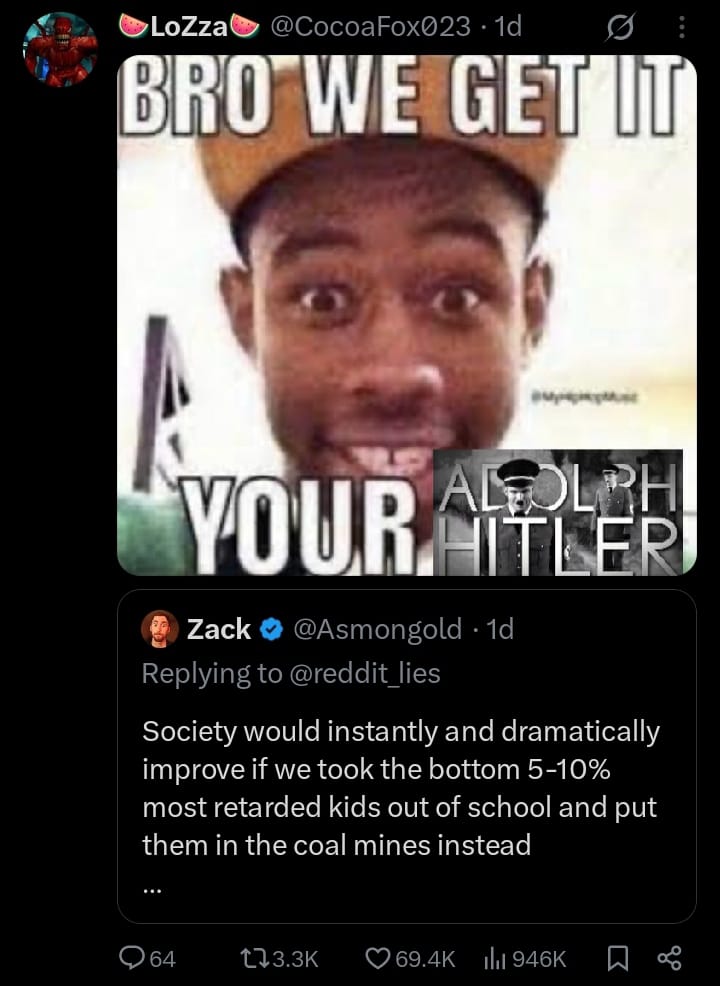
Task: Open the reply comments icon
Action: [x=131, y=958]
